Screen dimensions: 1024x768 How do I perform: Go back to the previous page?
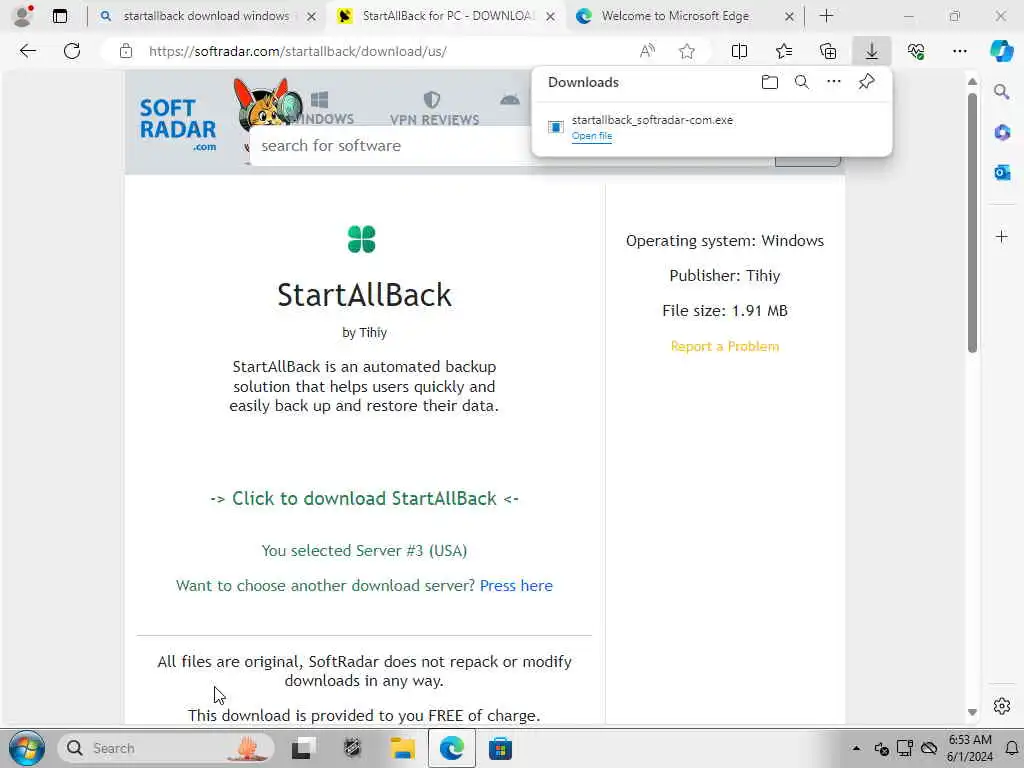click(x=27, y=51)
